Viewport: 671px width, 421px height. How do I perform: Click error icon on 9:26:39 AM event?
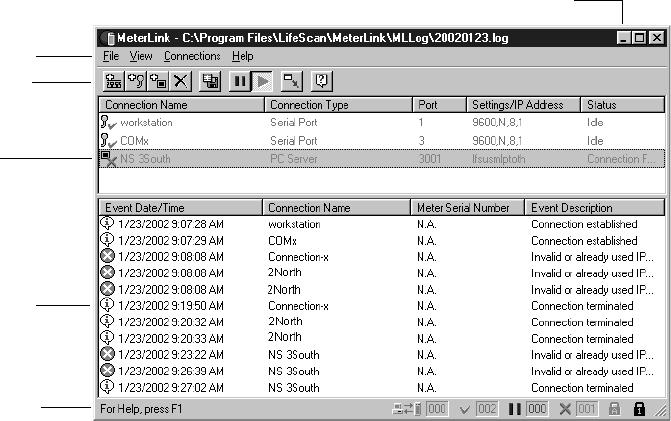coord(107,371)
